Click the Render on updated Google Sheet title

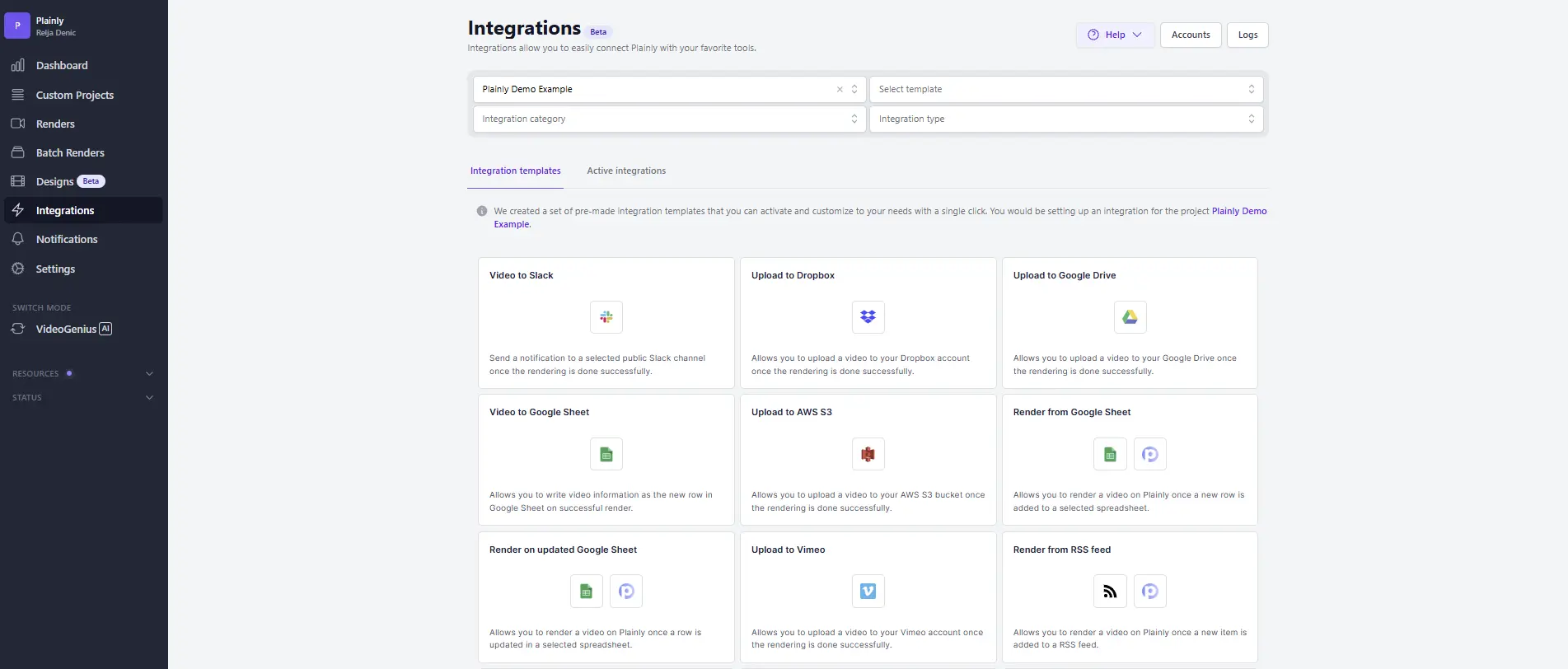(x=563, y=550)
